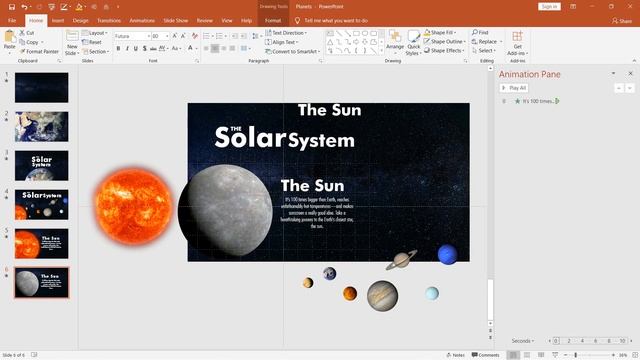Switch to Slide Sorter view
The height and width of the screenshot is (360, 640).
pos(527,355)
